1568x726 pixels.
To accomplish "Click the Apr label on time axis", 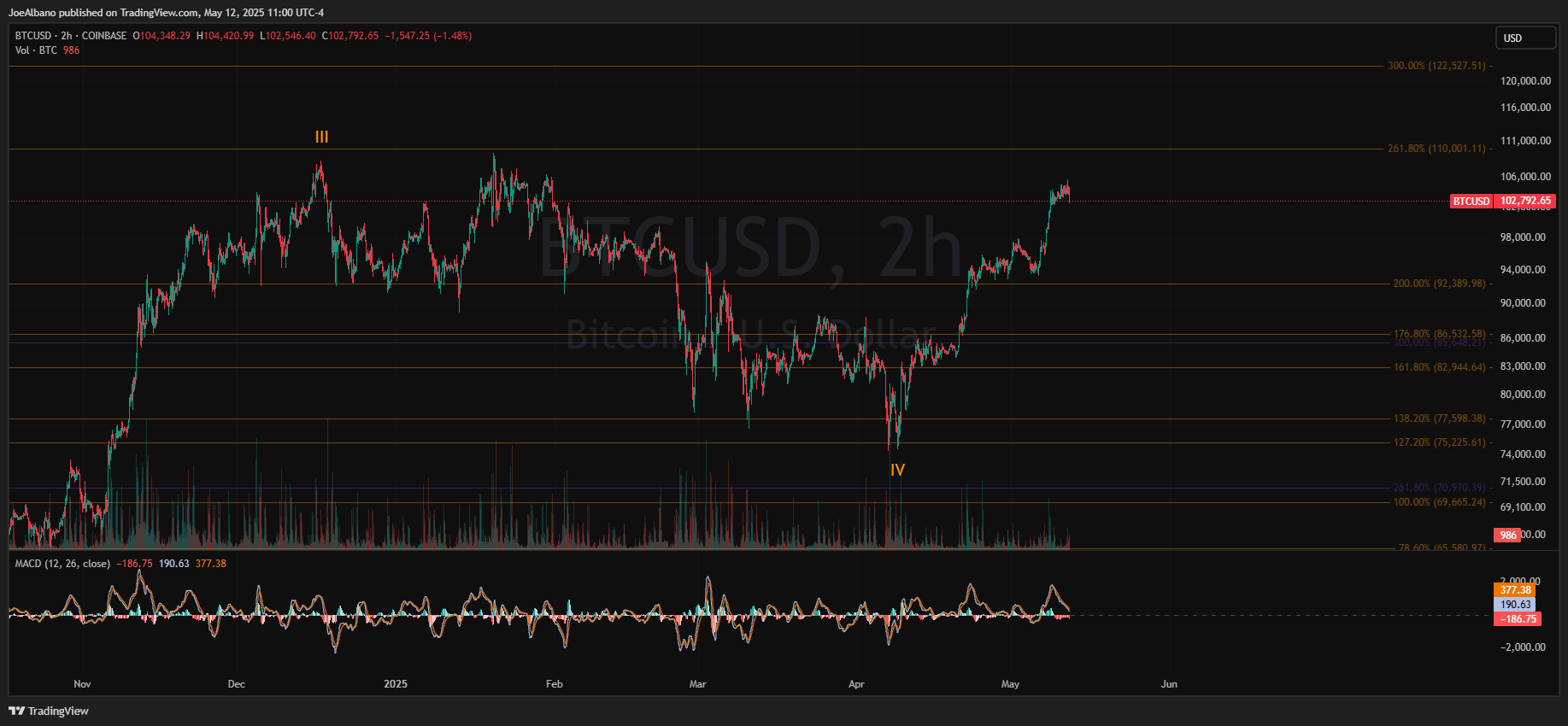I will (x=856, y=684).
